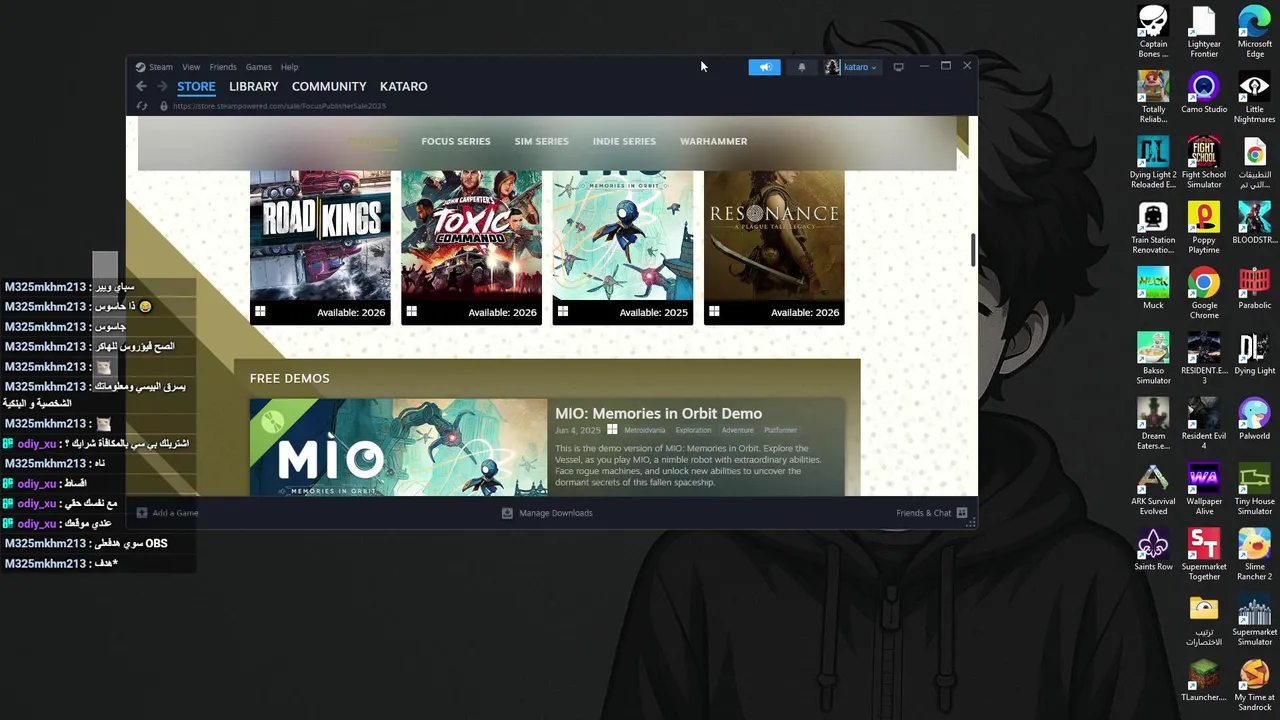Open Lightyear Frontier desktop shortcut

[x=1204, y=32]
